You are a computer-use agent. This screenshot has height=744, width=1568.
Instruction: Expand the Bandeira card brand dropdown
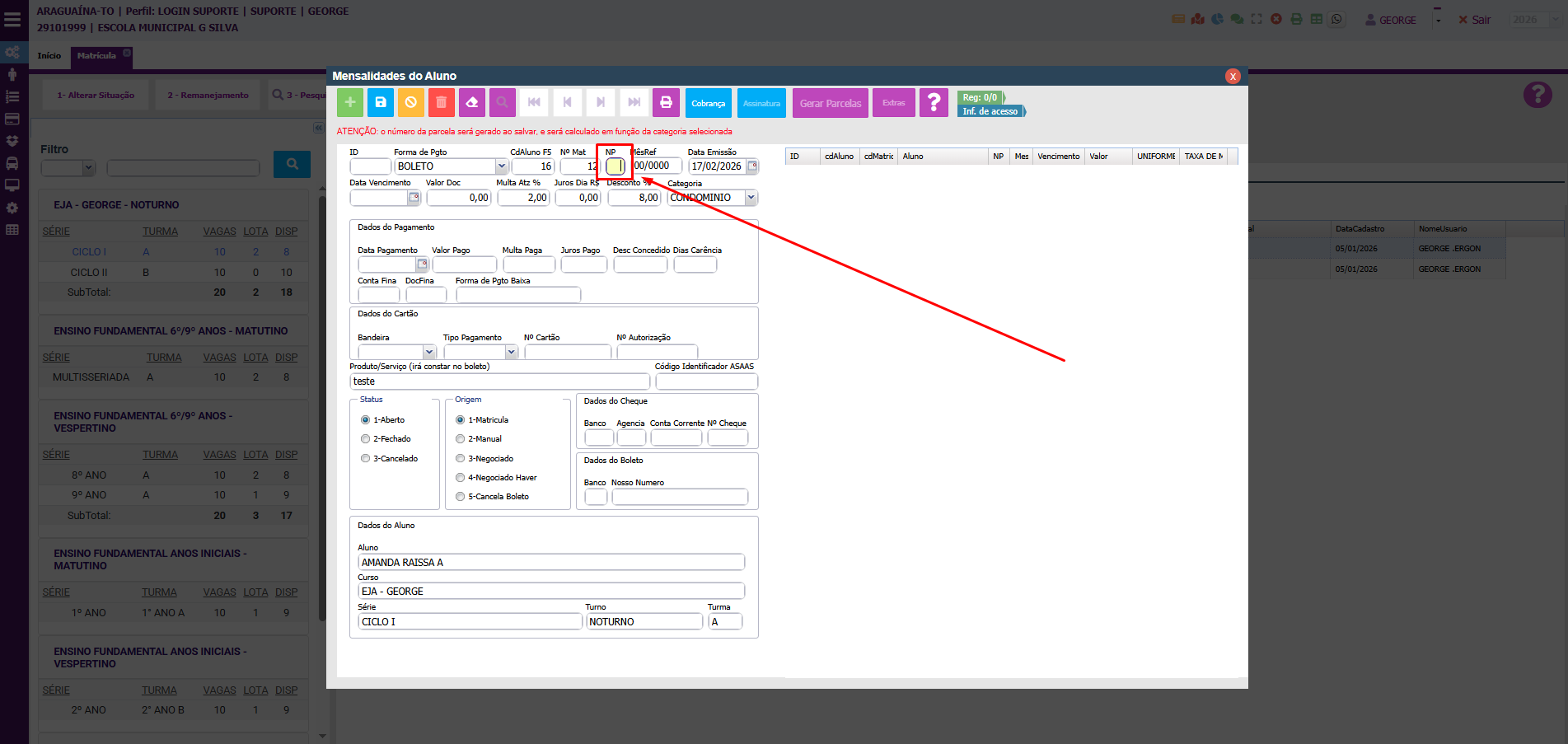tap(428, 353)
